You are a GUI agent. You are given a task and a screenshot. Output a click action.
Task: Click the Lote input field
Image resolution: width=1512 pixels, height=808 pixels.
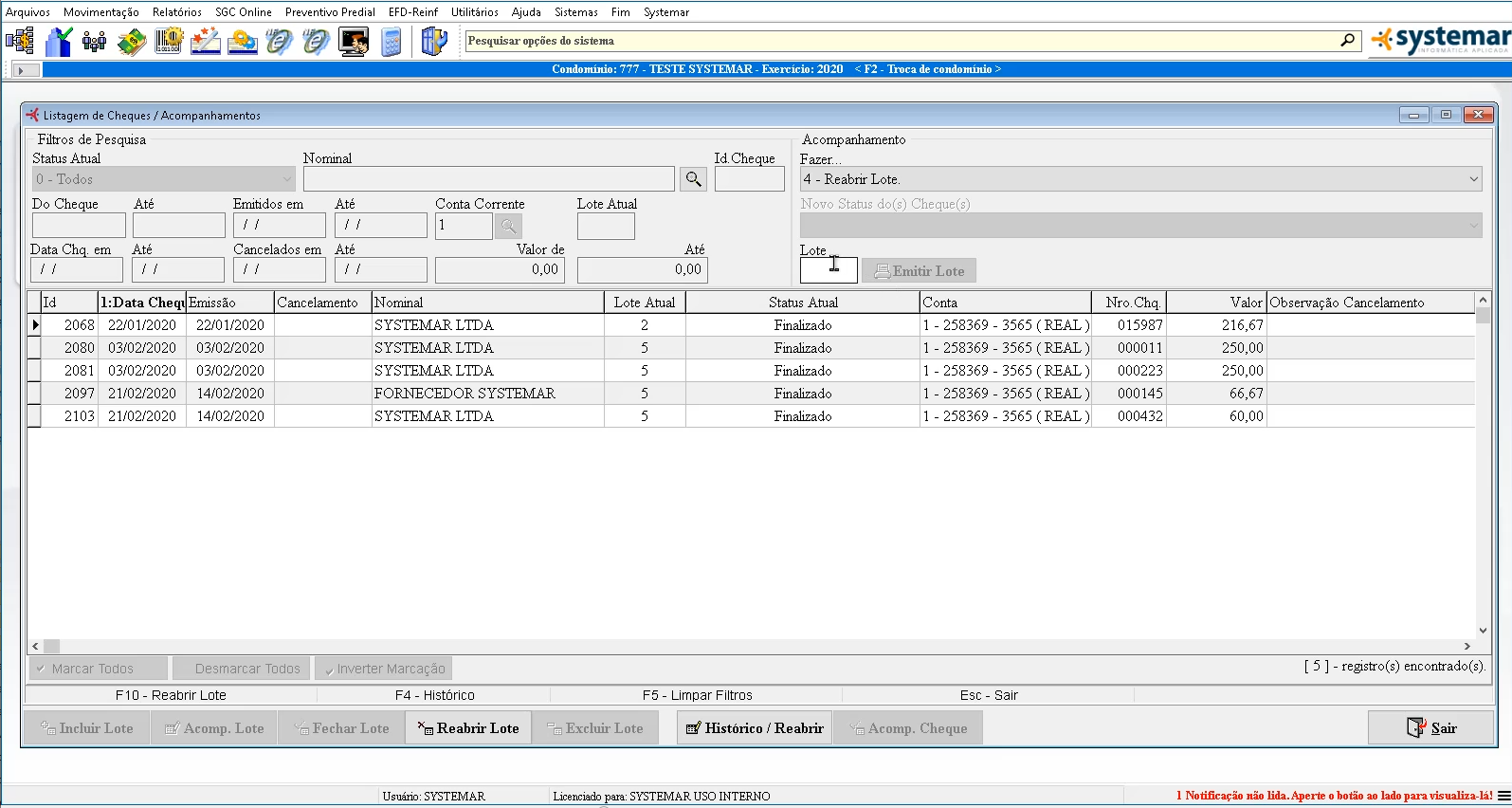[x=828, y=271]
